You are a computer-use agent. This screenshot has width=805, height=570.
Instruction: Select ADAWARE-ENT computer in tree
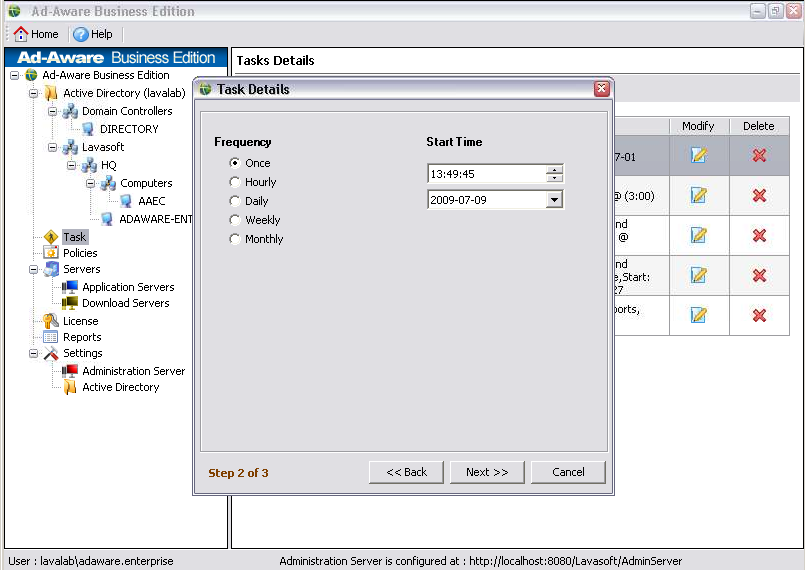[156, 219]
